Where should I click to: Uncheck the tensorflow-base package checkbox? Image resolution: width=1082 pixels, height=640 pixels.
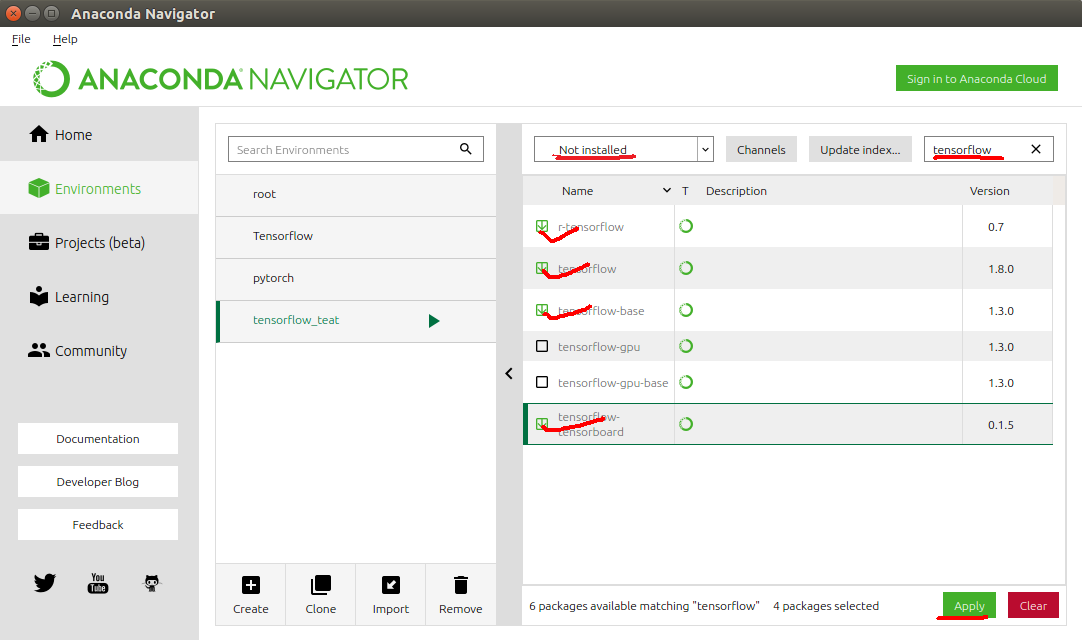coord(542,310)
